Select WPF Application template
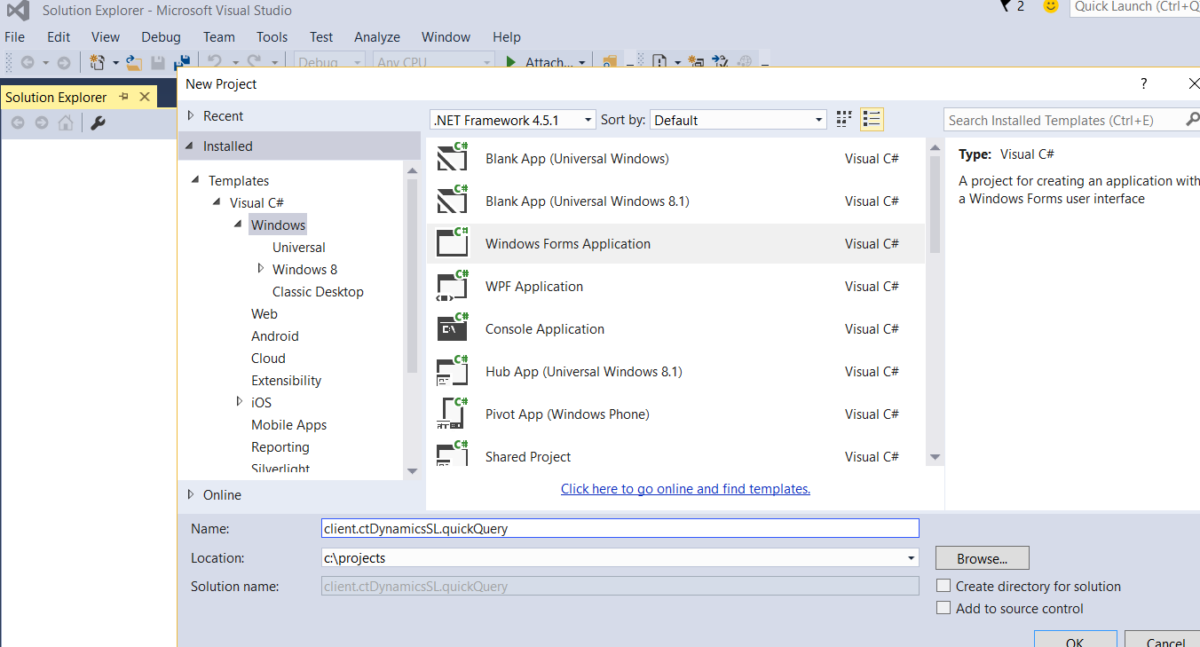 (676, 286)
